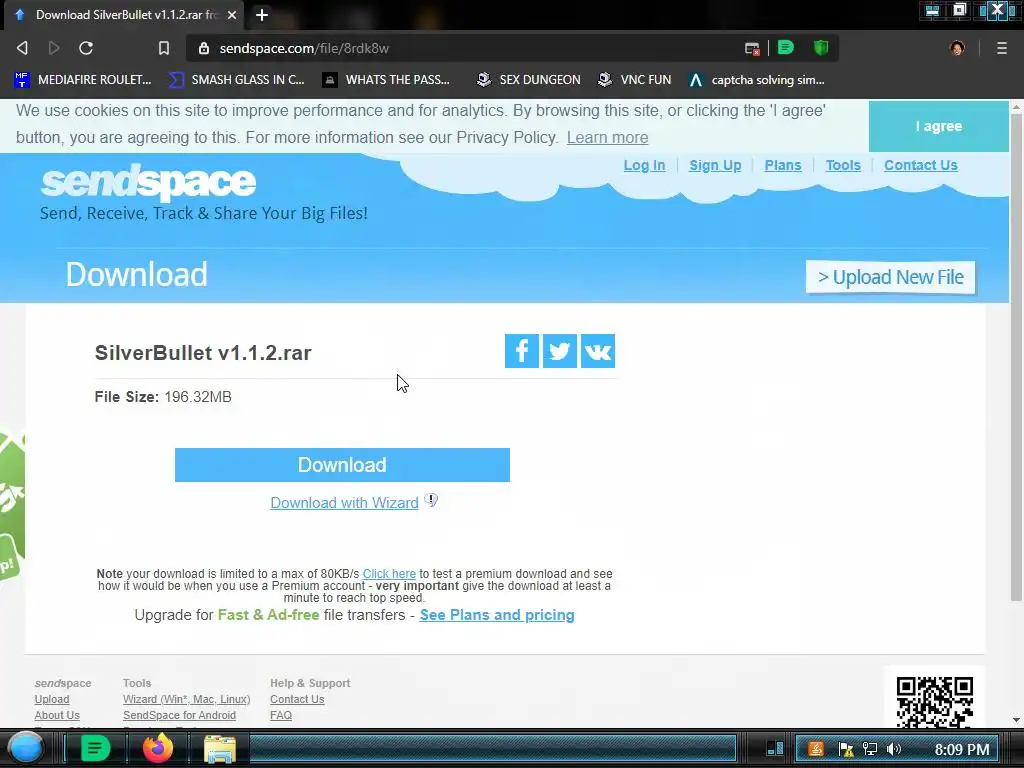The image size is (1024, 768).
Task: Click the Log In link
Action: (x=644, y=165)
